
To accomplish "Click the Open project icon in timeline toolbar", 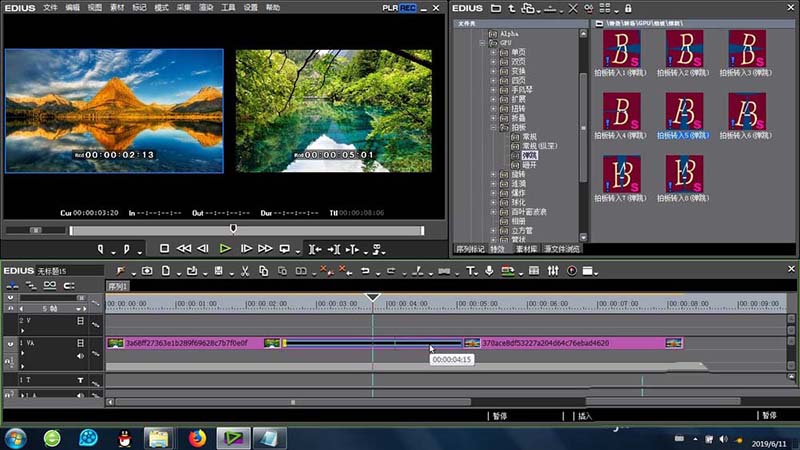I will pyautogui.click(x=192, y=271).
